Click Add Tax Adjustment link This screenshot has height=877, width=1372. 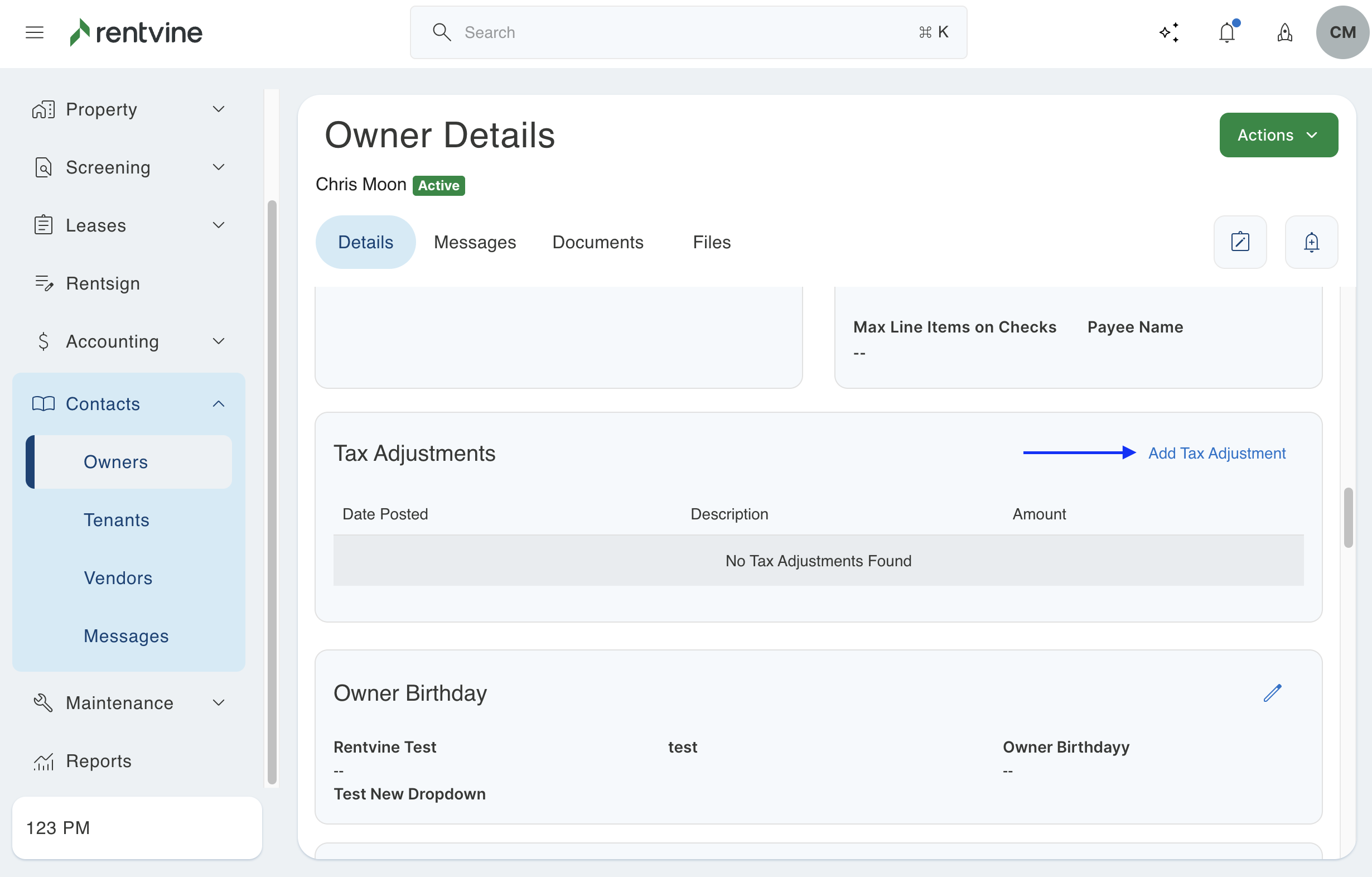(1216, 453)
